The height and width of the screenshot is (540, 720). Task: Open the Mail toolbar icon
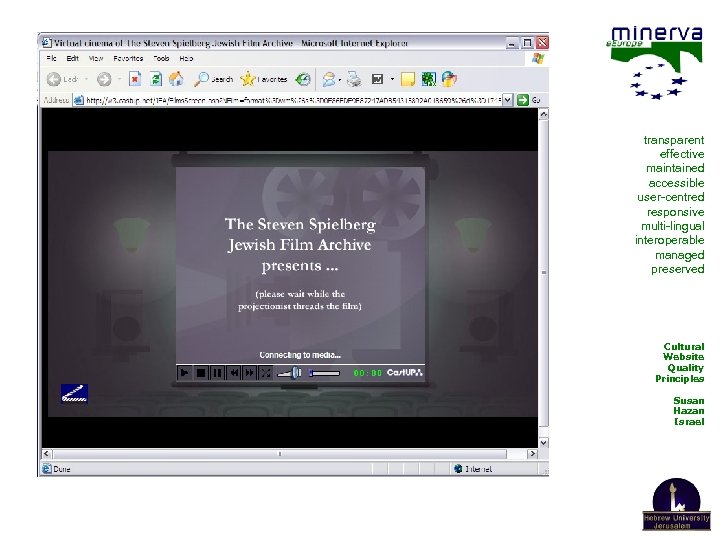pyautogui.click(x=328, y=79)
